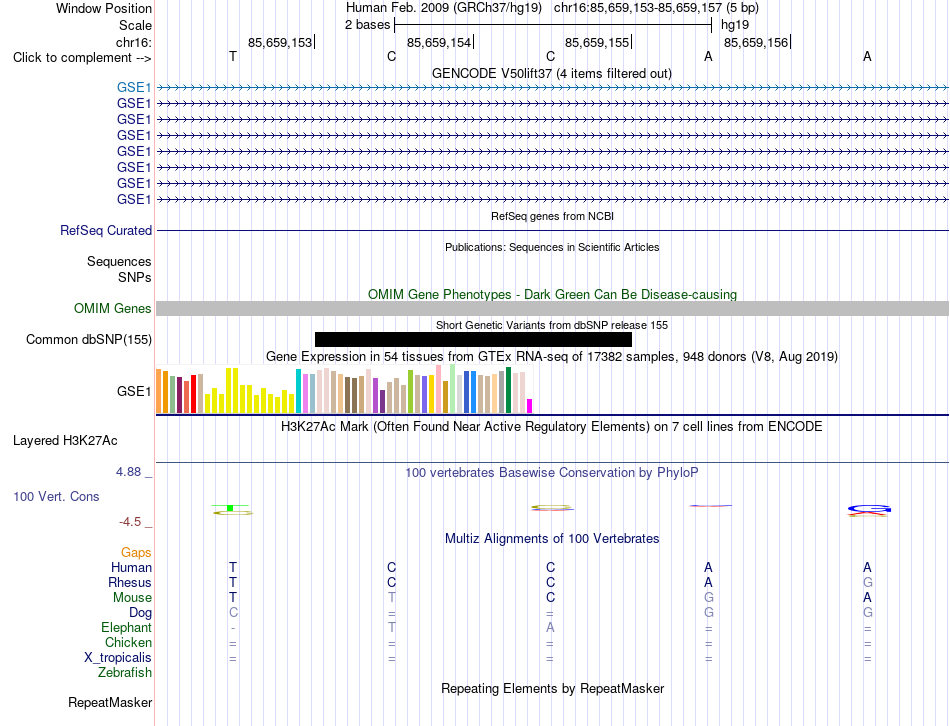
Task: Click position label 85,659,156
Action: point(756,42)
